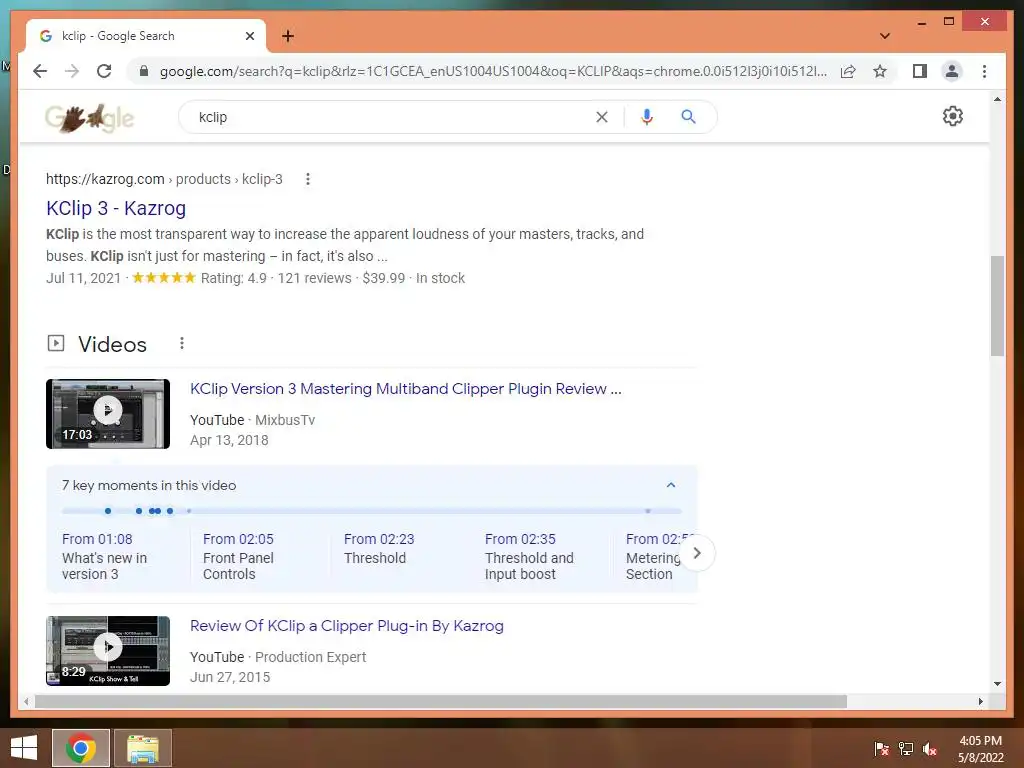Open KClip Version 3 Mastering review video

pos(406,389)
